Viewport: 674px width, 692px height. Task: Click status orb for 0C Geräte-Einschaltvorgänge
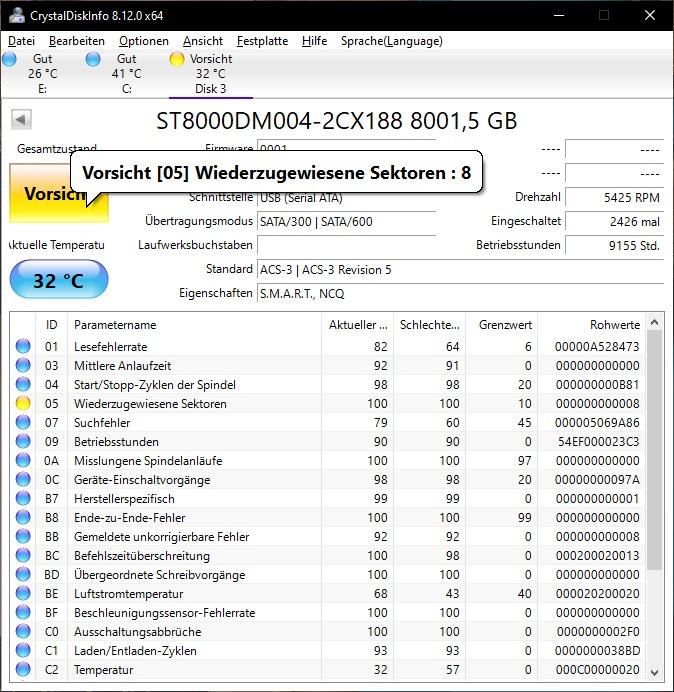(x=23, y=479)
